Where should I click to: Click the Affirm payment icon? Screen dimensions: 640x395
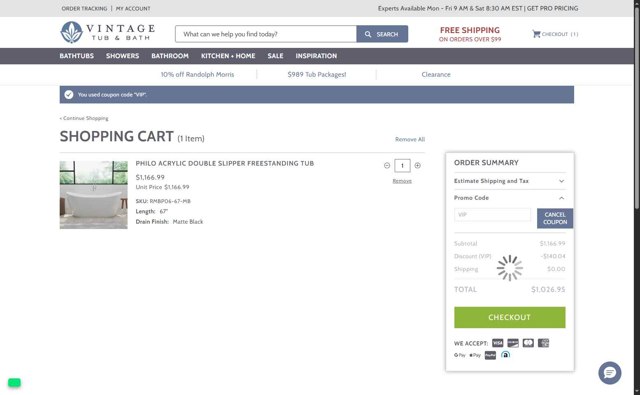coord(505,355)
